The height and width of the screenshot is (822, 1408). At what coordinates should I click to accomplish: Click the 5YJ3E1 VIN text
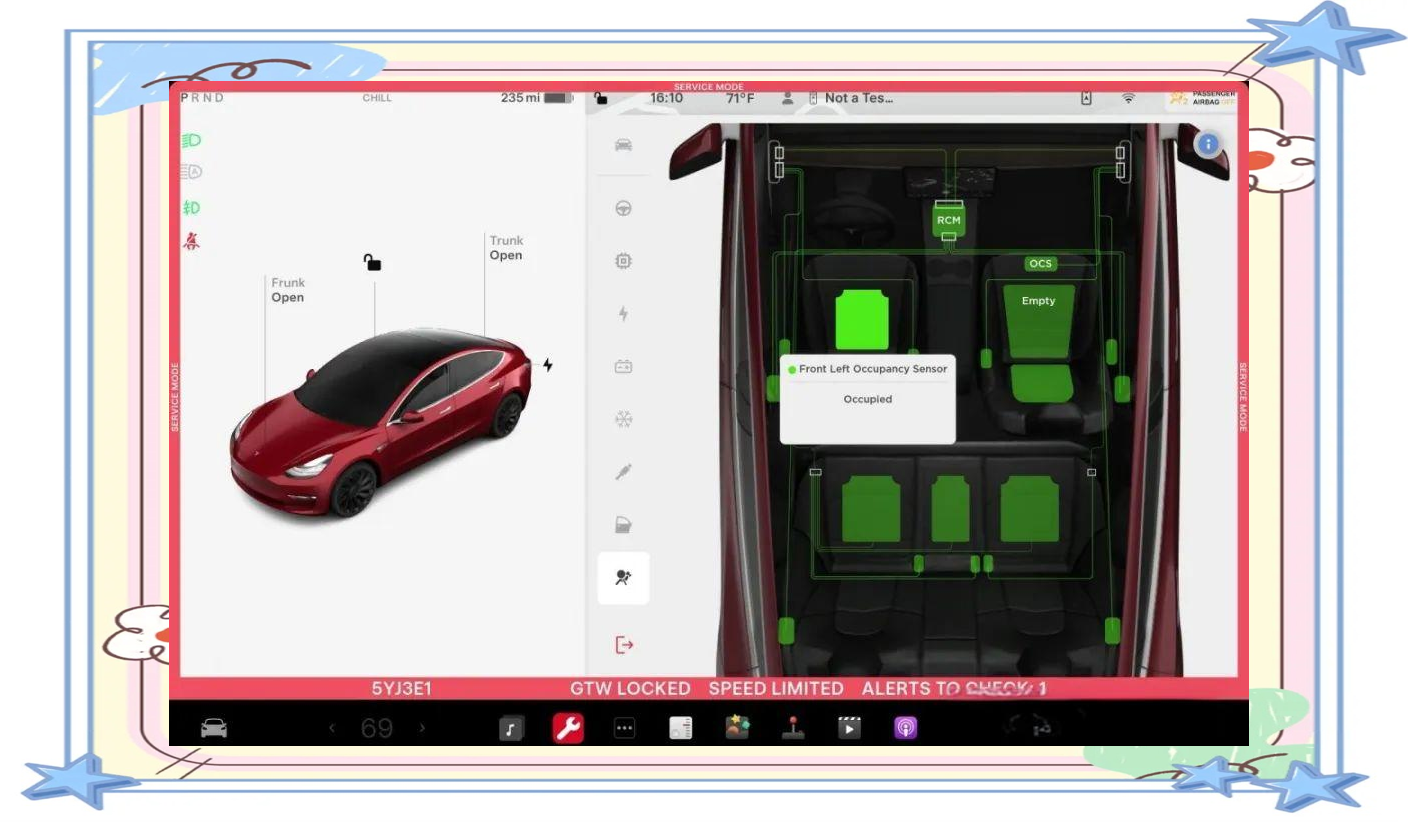point(402,689)
